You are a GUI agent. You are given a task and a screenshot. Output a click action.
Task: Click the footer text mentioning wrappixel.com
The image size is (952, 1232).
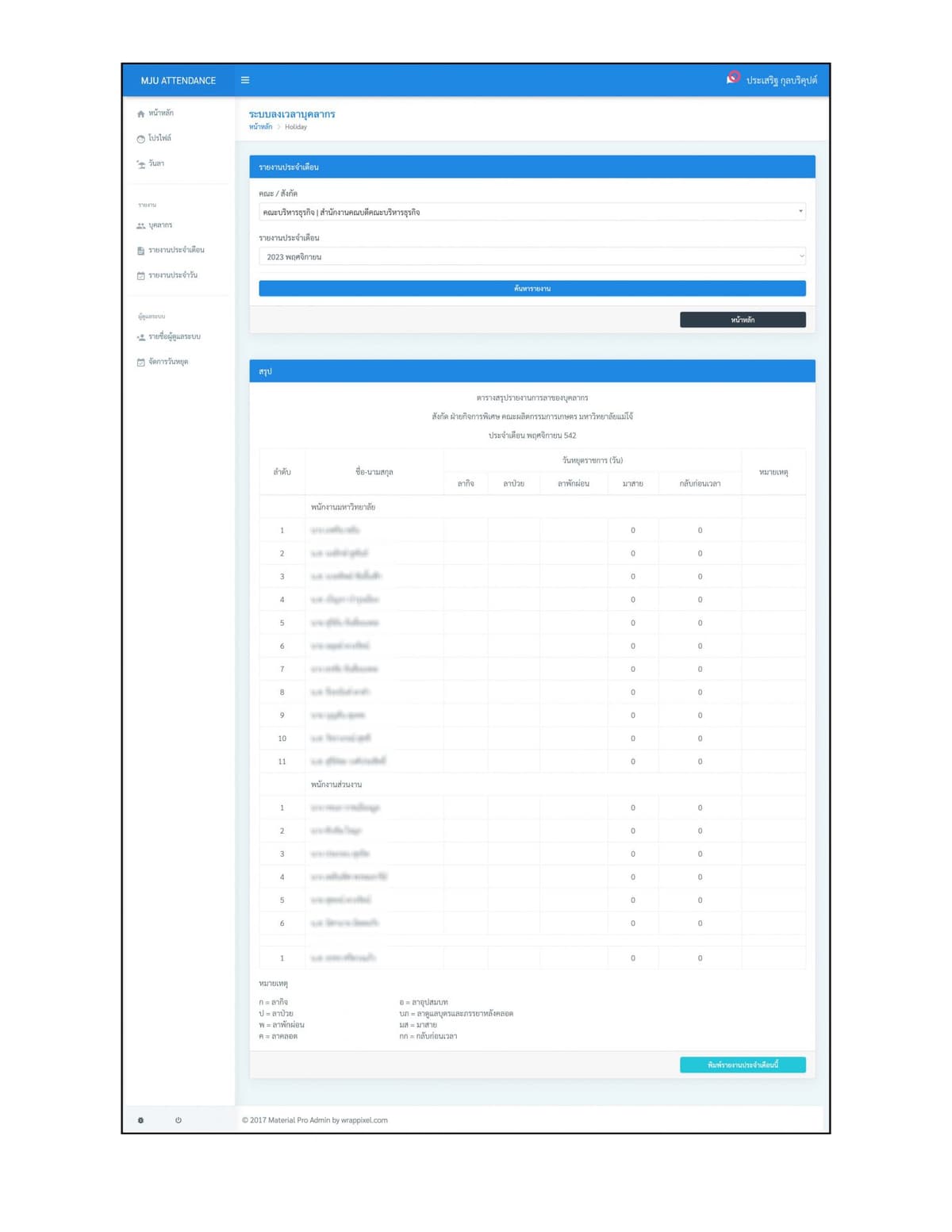315,1120
